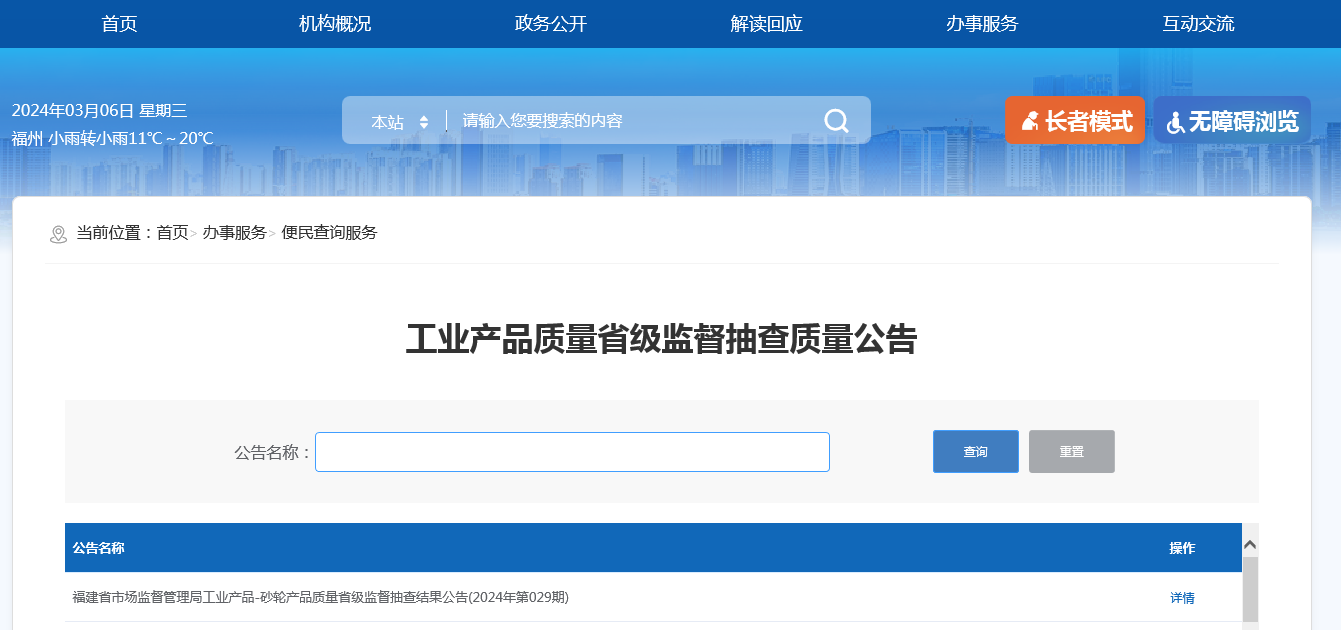1341x630 pixels.
Task: Click the 公告名称 table column header
Action: [x=98, y=548]
